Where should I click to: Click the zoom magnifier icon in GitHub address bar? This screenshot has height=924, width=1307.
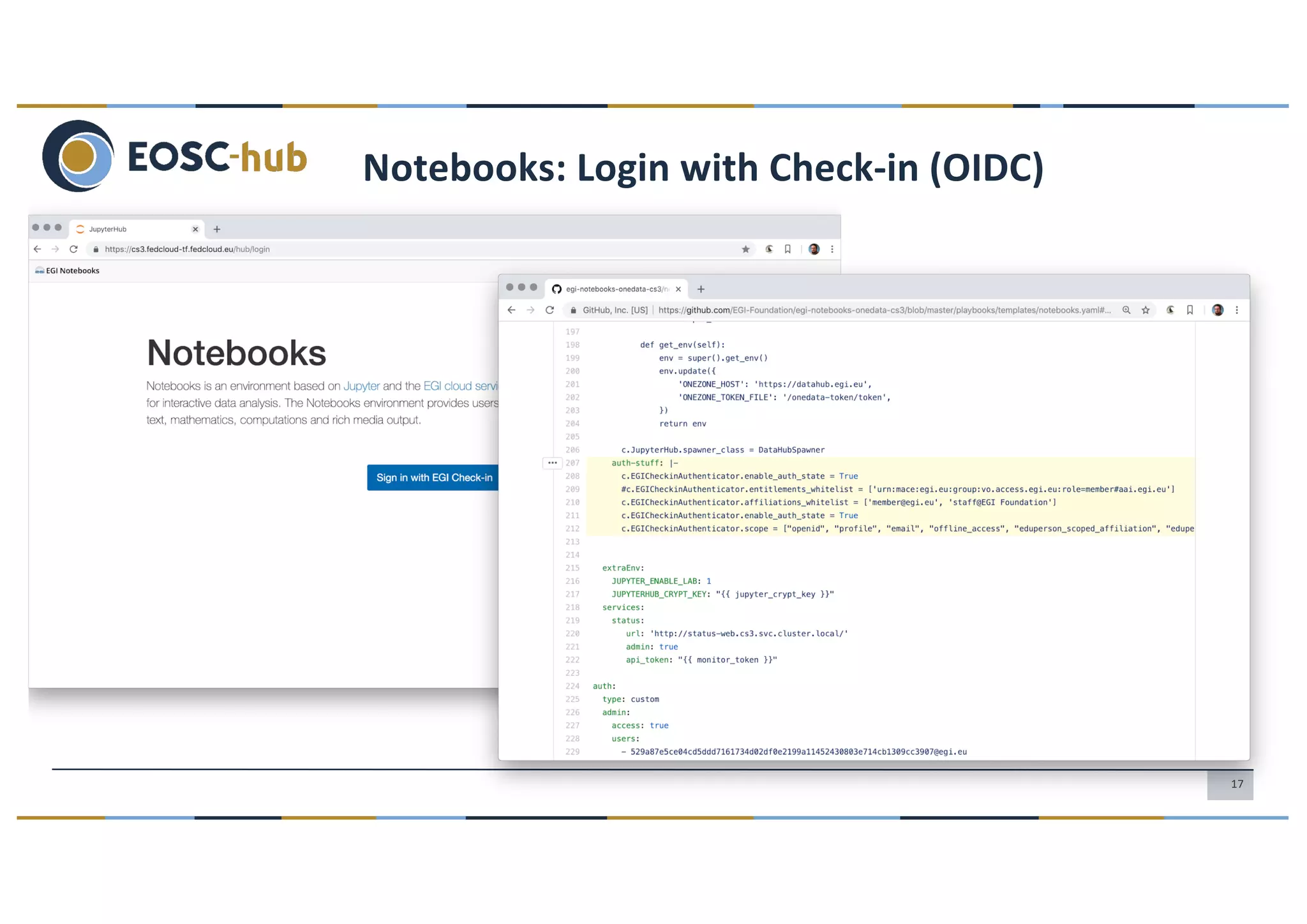pos(1126,310)
